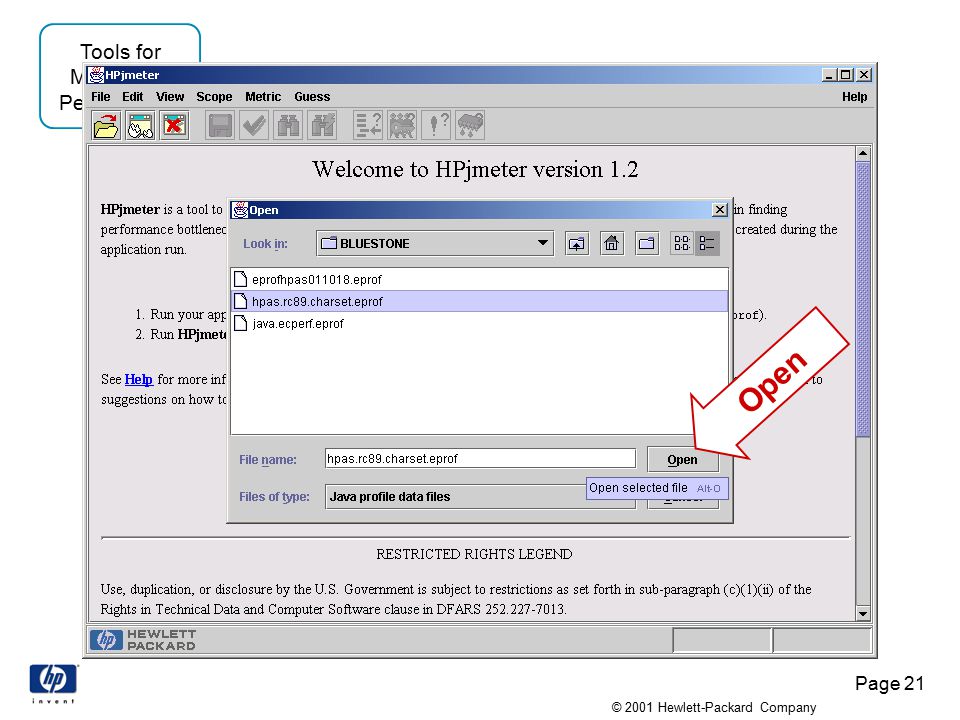Viewport: 960px width, 720px height.
Task: Open the File menu
Action: 100,97
